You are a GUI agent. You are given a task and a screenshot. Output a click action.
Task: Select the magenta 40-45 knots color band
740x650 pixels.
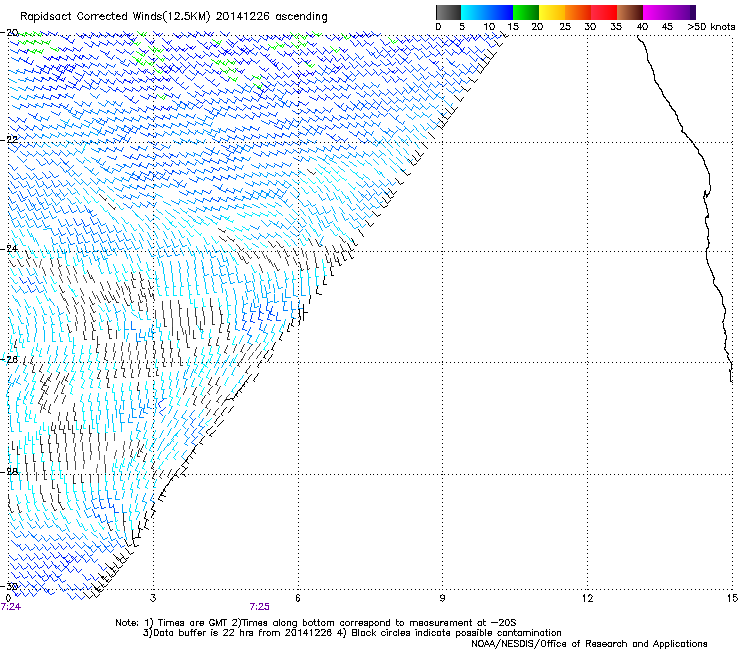(656, 12)
